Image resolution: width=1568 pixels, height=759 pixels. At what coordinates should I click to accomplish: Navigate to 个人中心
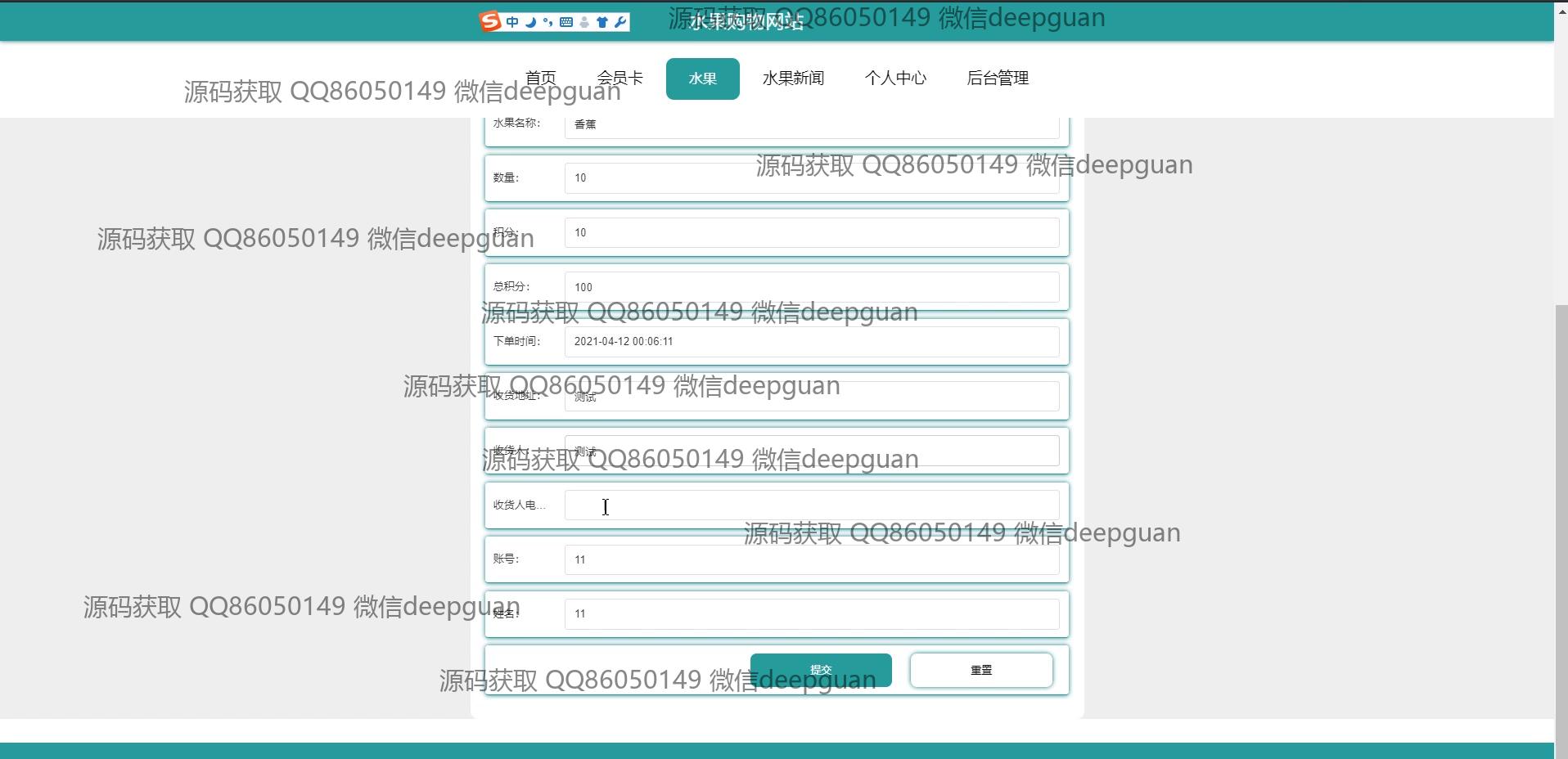895,79
